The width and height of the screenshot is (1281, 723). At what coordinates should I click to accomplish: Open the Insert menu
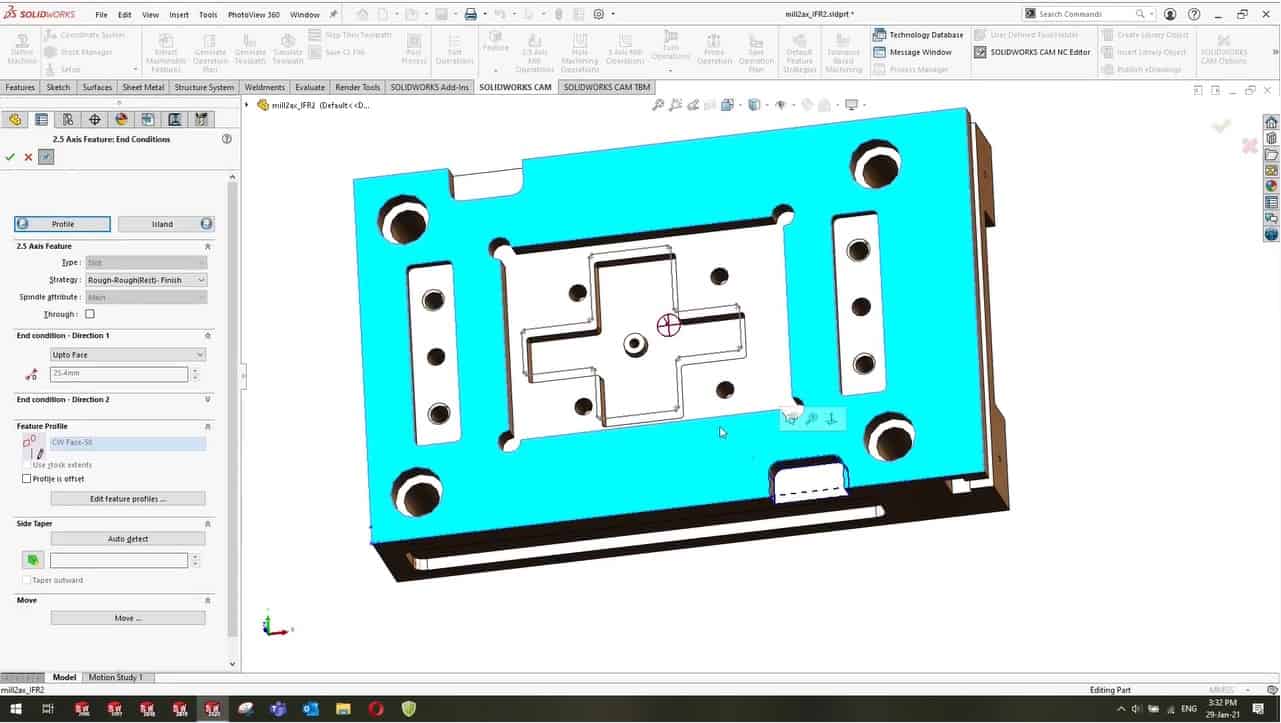[179, 15]
